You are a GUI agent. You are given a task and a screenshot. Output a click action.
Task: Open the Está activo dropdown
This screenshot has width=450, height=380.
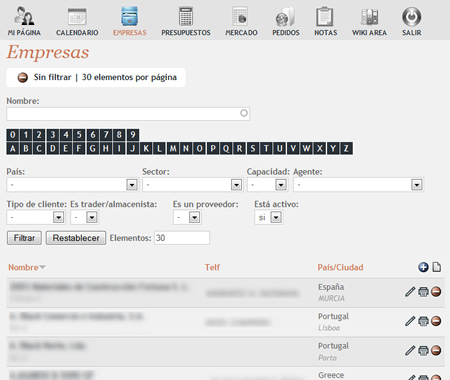coord(276,217)
